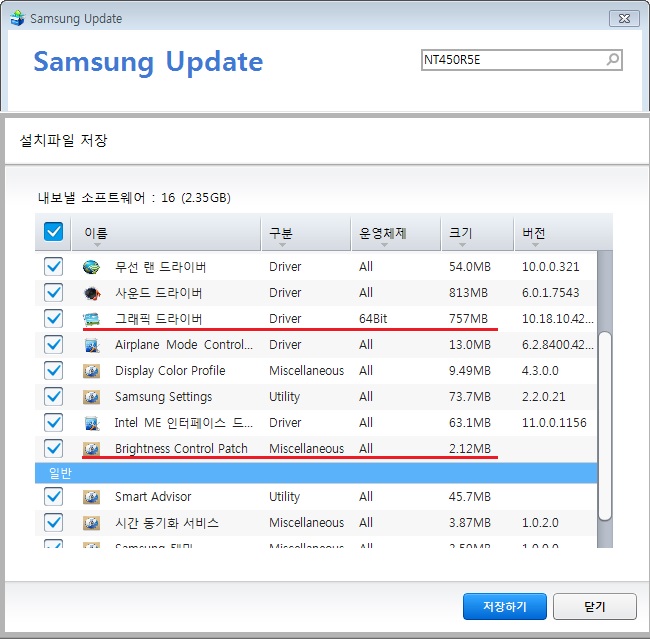This screenshot has width=650, height=639.
Task: Uncheck the Samsung Settings checkbox
Action: pyautogui.click(x=53, y=397)
